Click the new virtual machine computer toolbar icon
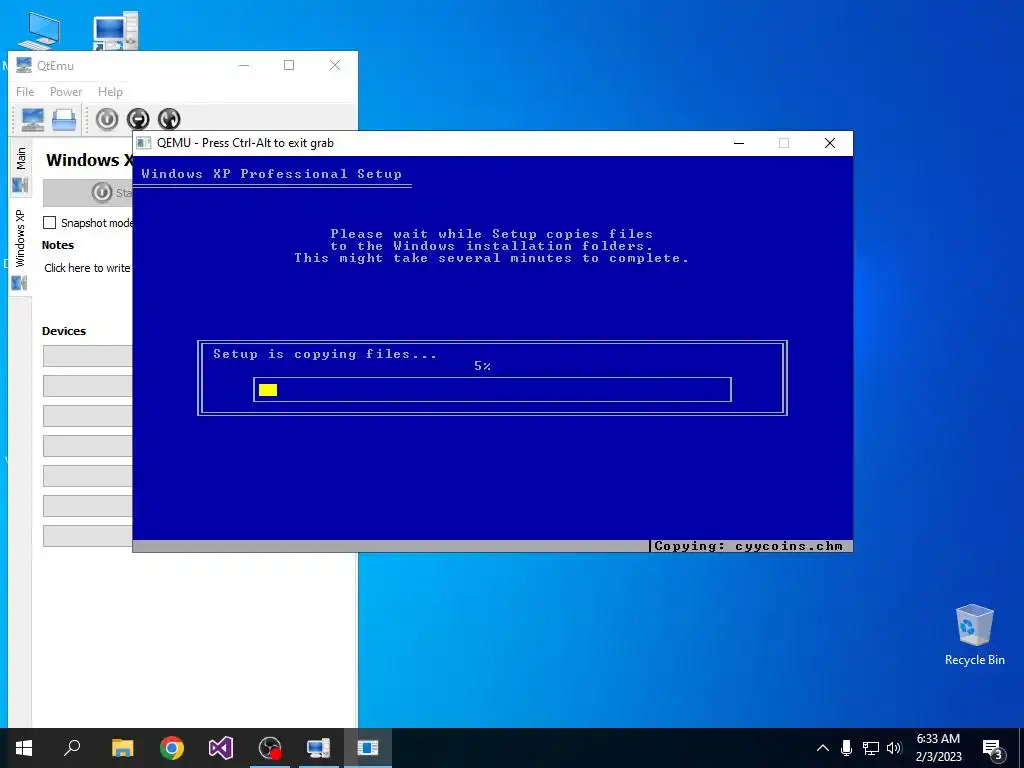The height and width of the screenshot is (768, 1024). coord(33,120)
